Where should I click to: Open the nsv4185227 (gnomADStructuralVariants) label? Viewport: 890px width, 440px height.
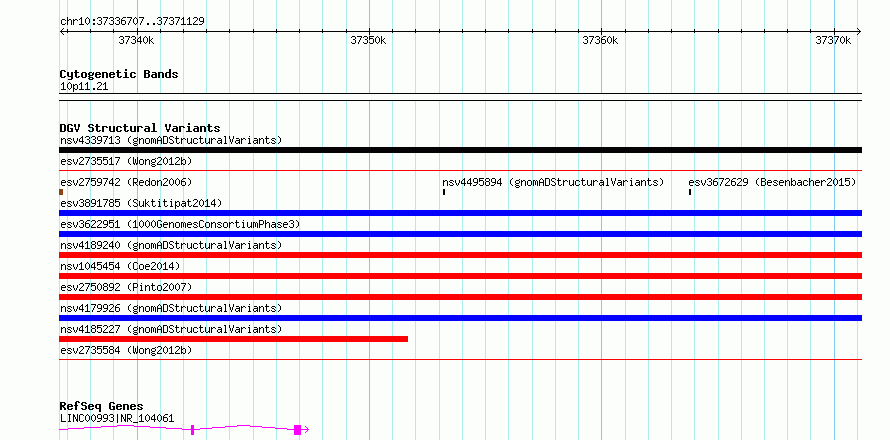[171, 329]
